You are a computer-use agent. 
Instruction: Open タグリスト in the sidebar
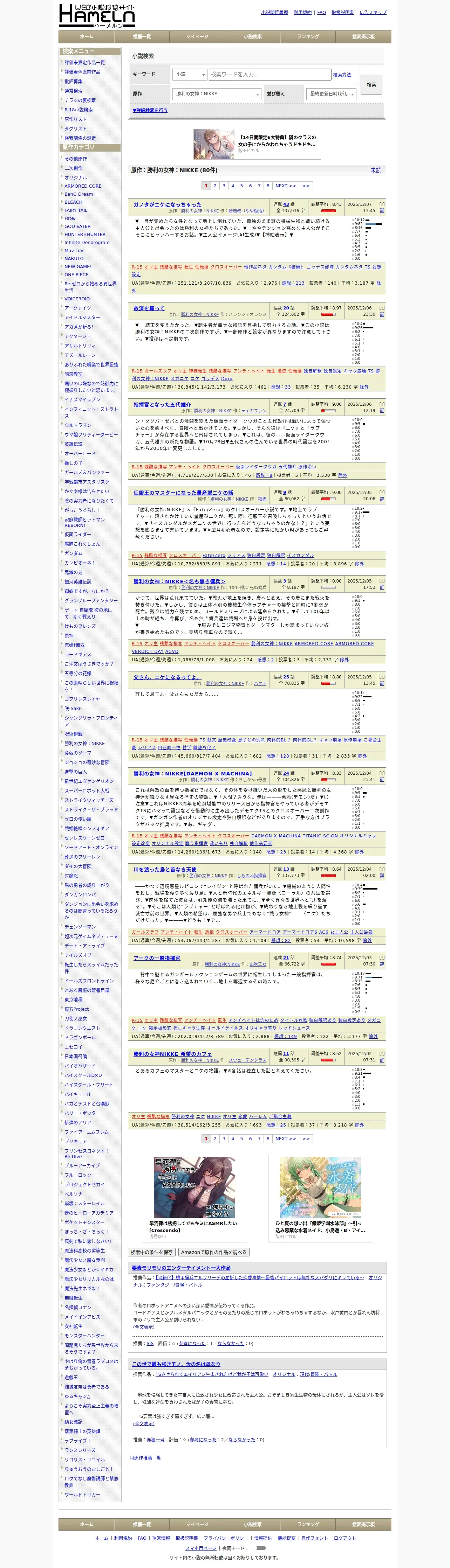tap(76, 129)
